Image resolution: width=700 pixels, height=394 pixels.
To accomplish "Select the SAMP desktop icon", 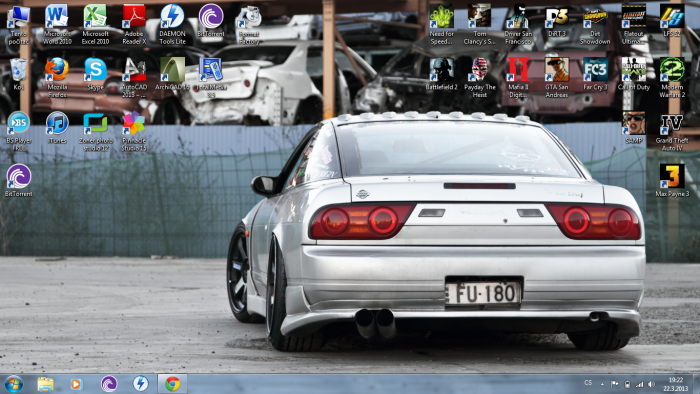I will coord(633,127).
